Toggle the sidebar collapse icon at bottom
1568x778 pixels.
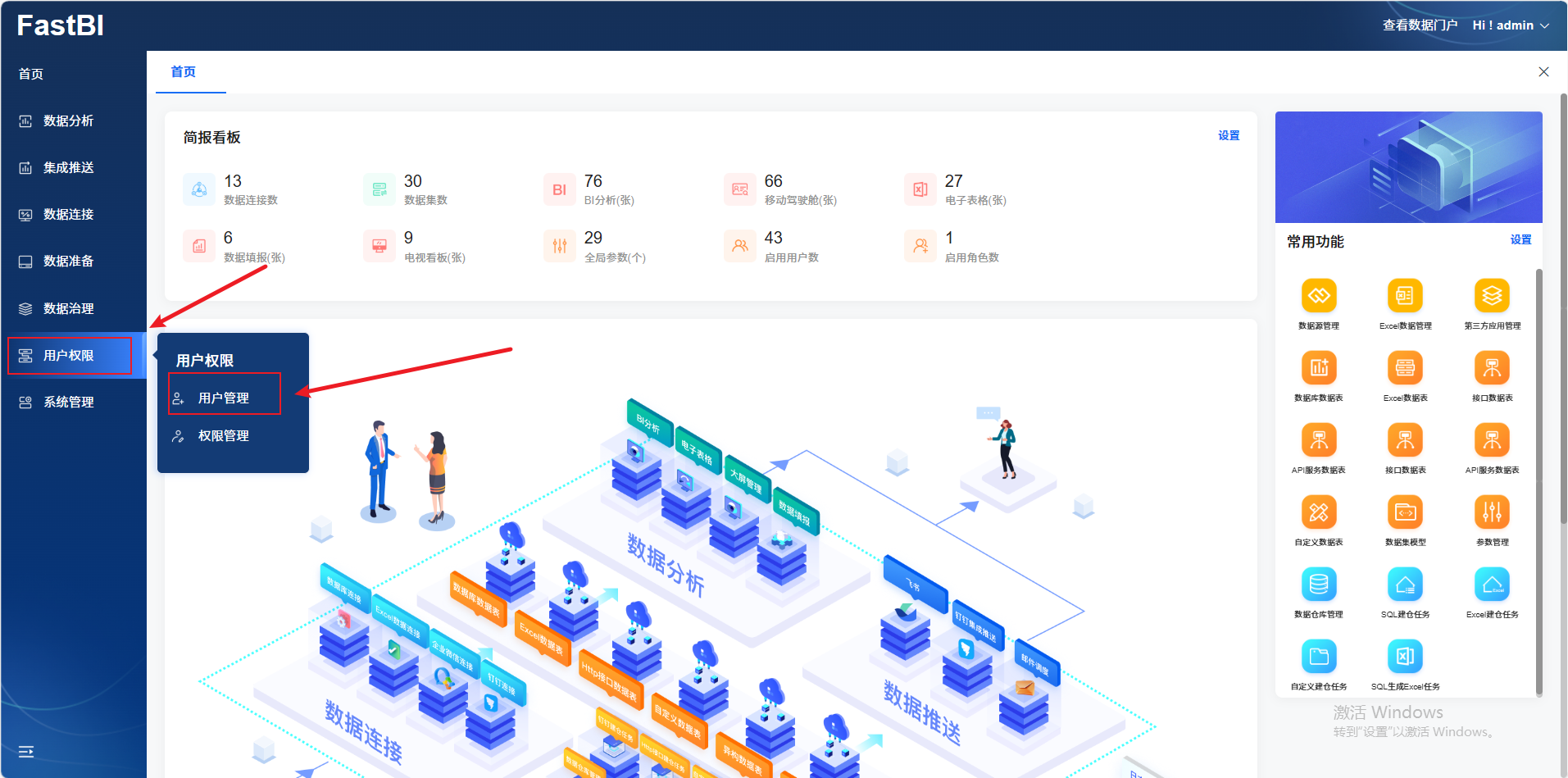(26, 752)
